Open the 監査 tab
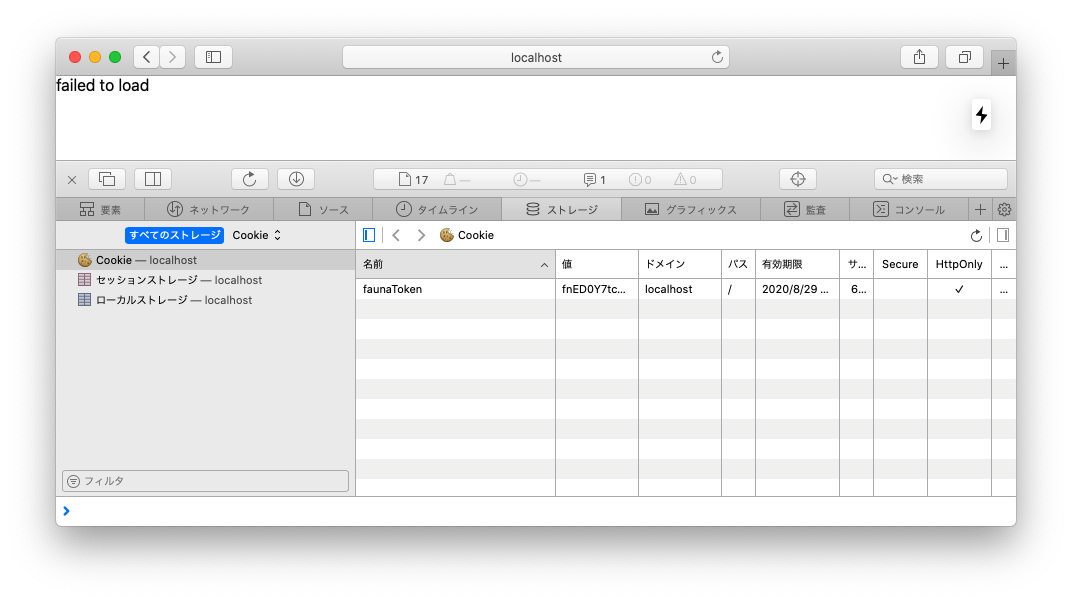Image resolution: width=1072 pixels, height=600 pixels. 805,210
